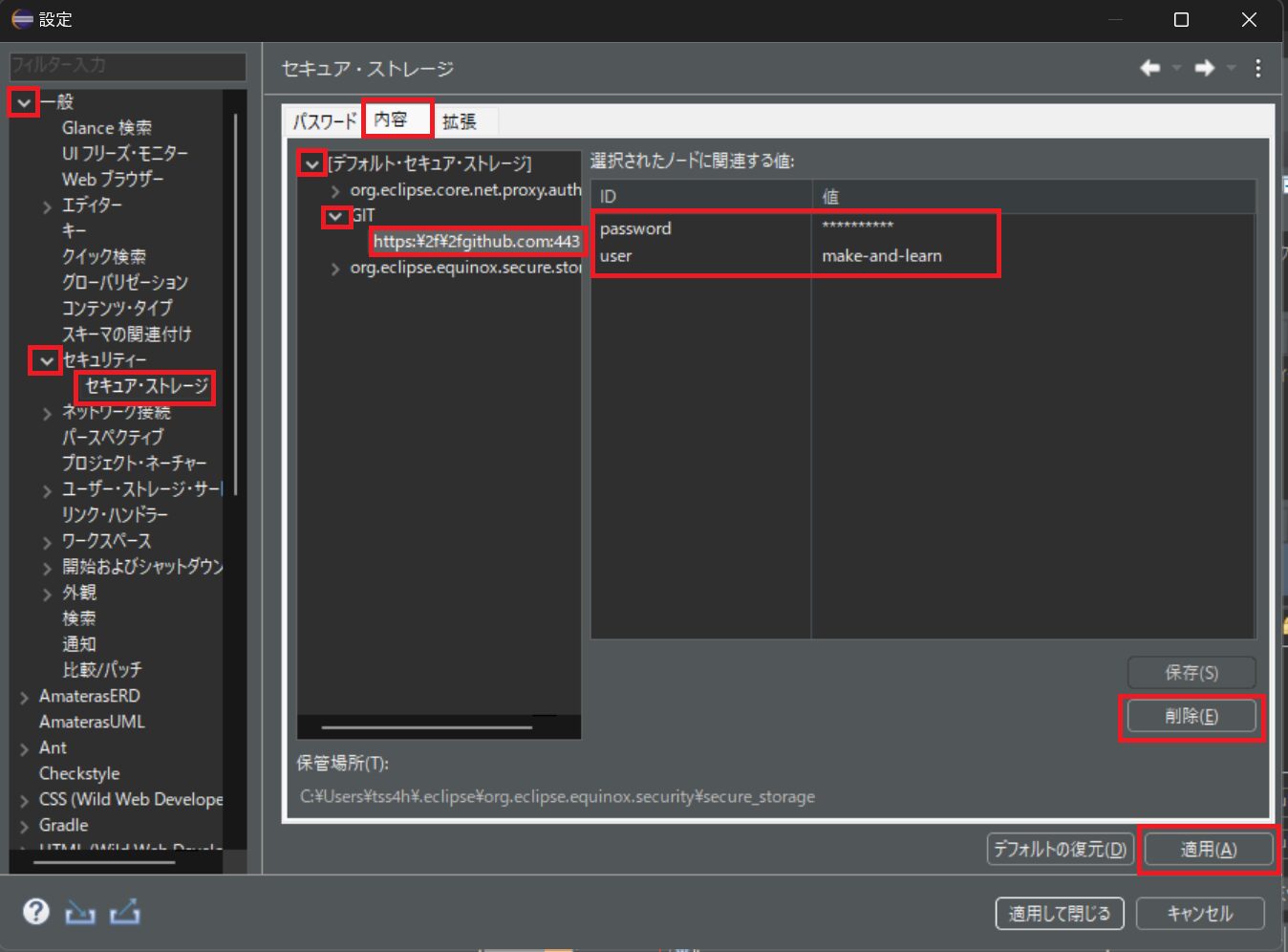The width and height of the screenshot is (1288, 952).
Task: Select the AmaterasUML tree item
Action: pos(92,722)
